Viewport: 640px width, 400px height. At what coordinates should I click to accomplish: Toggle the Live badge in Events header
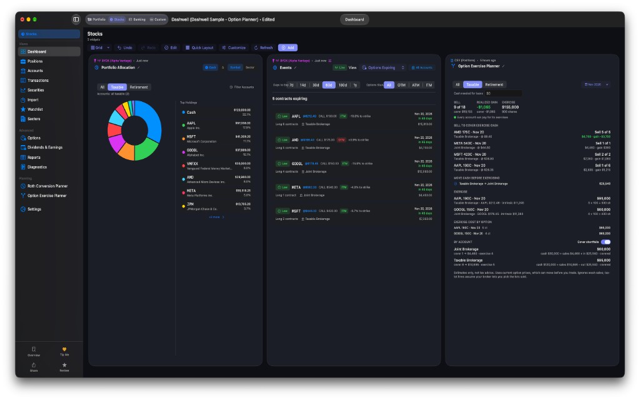(x=340, y=68)
